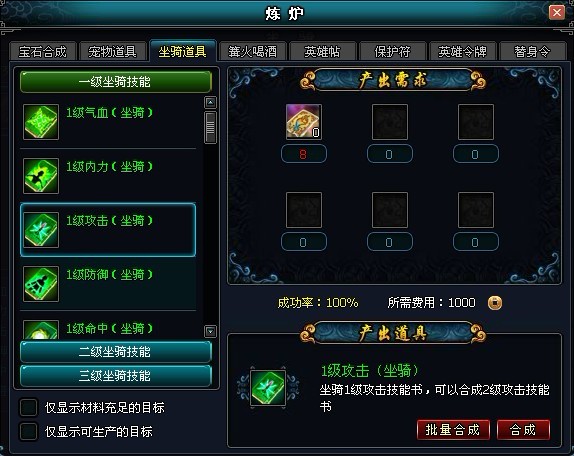Screen dimensions: 574x456
Task: Click the gold coin cost icon
Action: (495, 303)
